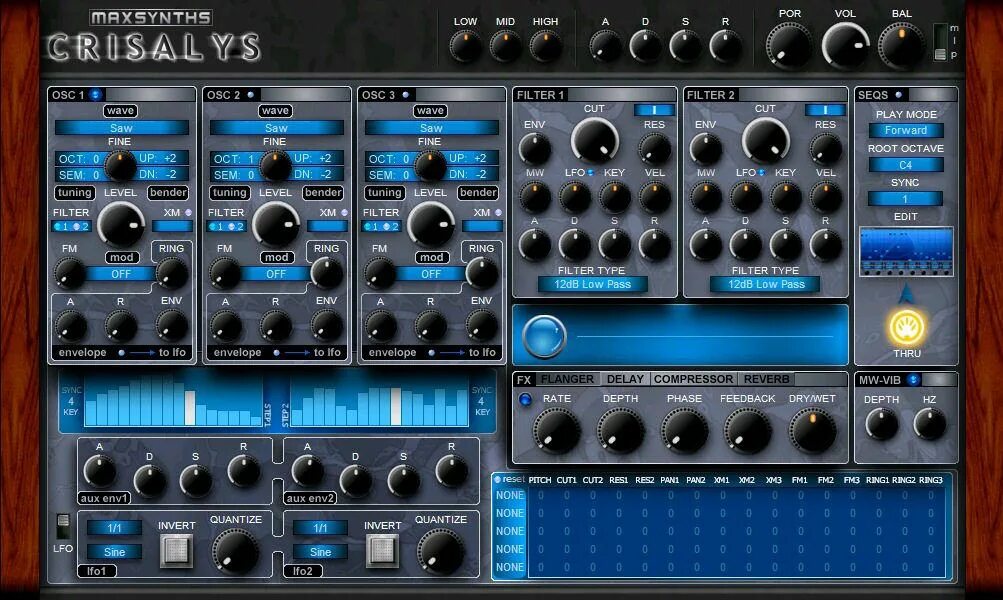This screenshot has width=1003, height=600.
Task: Toggle OSC 1 XM LED
Action: coord(188,212)
